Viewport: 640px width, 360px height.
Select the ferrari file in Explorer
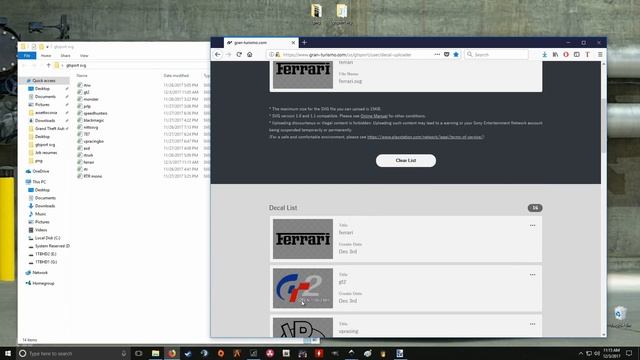pos(89,162)
